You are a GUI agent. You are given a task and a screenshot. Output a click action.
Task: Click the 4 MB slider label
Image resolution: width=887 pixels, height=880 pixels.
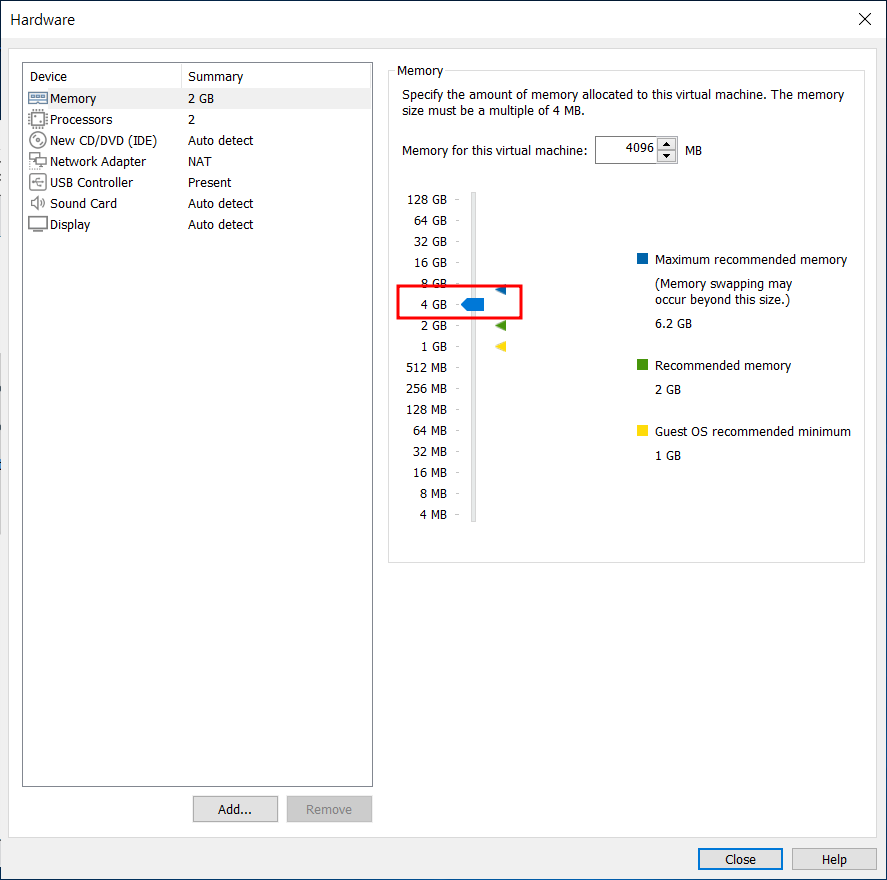point(433,515)
